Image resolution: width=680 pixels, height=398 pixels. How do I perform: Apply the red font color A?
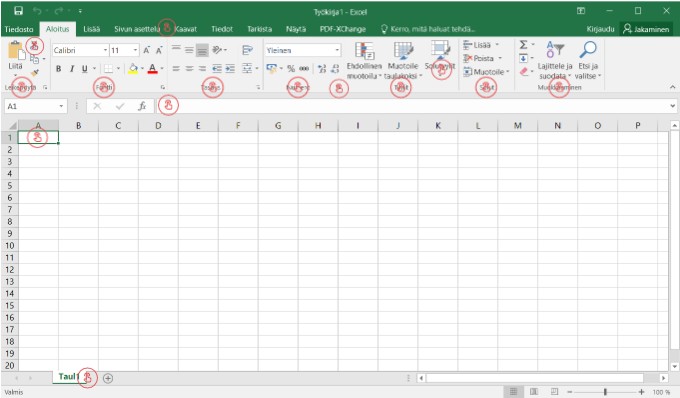(x=152, y=69)
